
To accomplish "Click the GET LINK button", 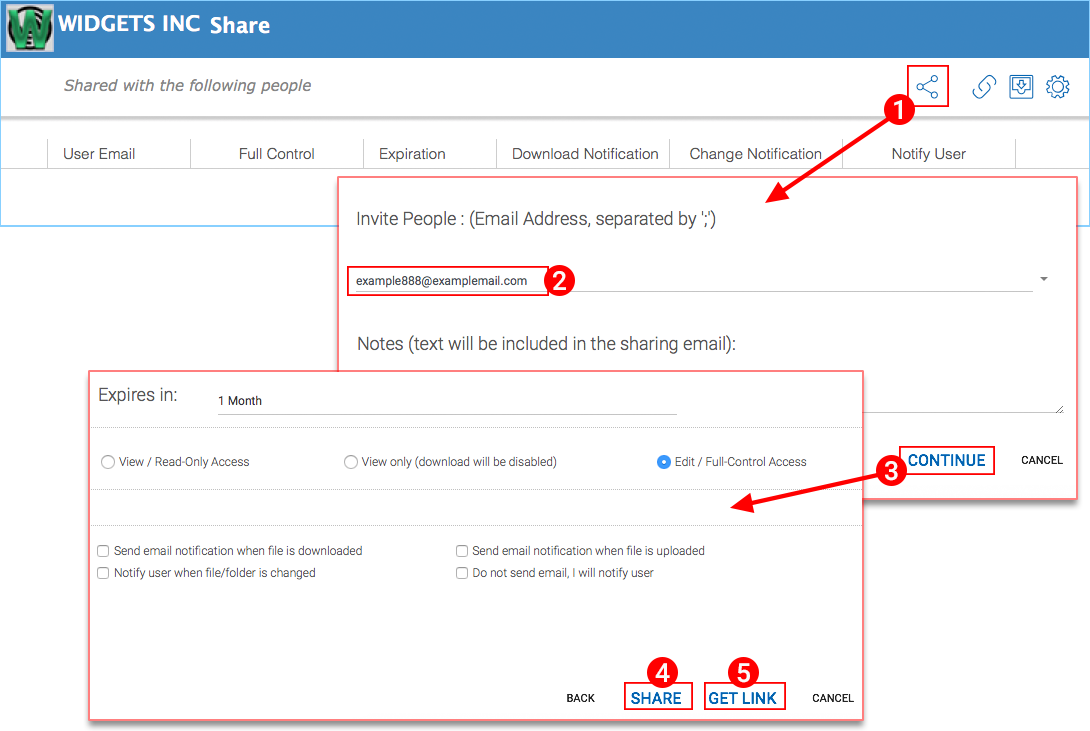I will (743, 698).
